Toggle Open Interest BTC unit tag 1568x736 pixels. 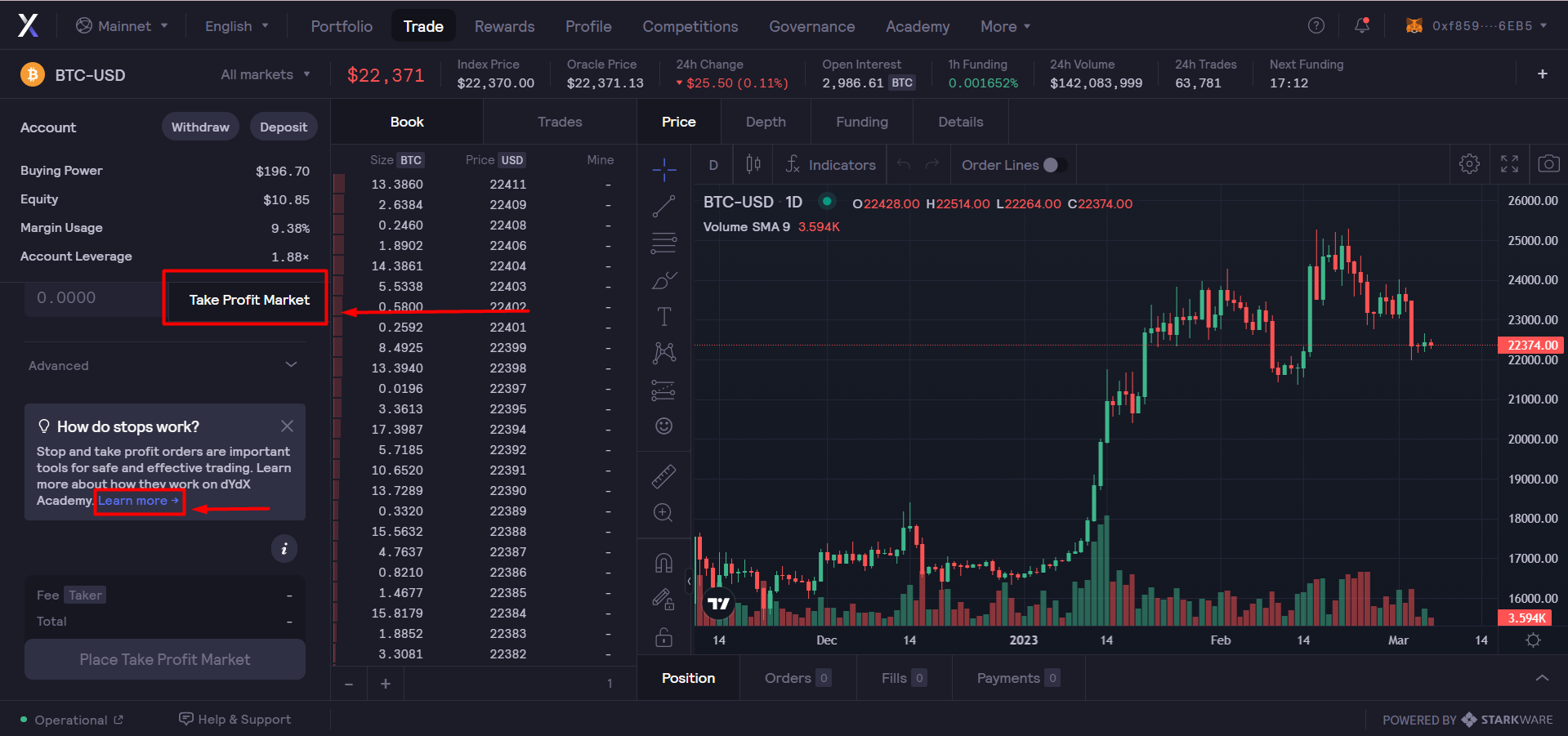pos(902,83)
